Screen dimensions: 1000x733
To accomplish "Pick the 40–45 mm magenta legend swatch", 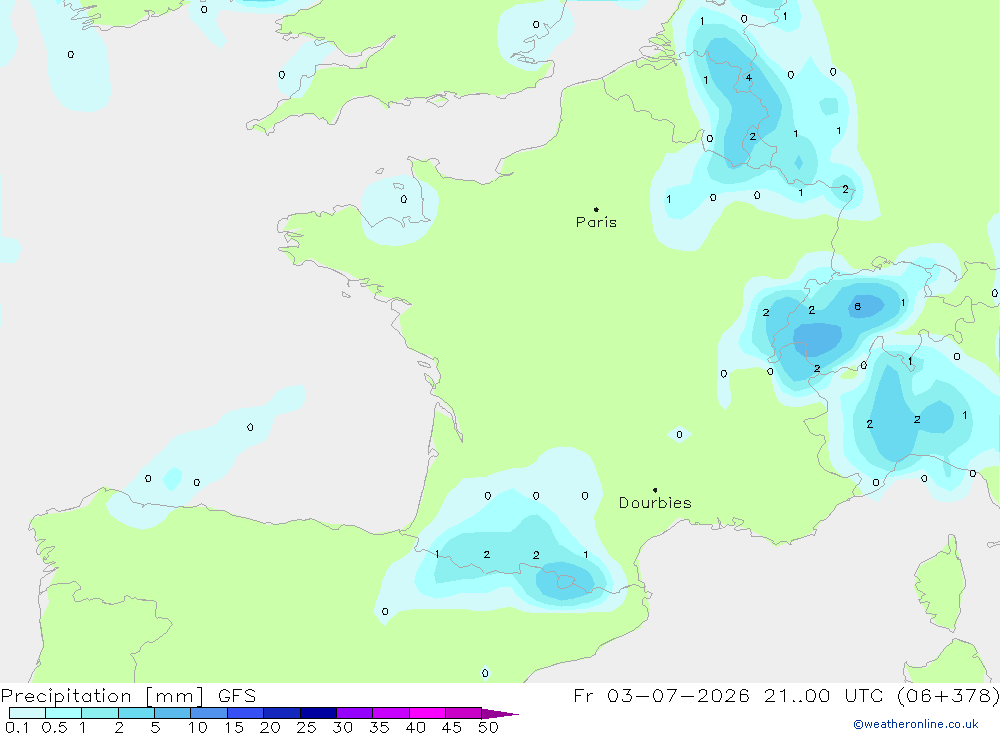I will pyautogui.click(x=427, y=713).
